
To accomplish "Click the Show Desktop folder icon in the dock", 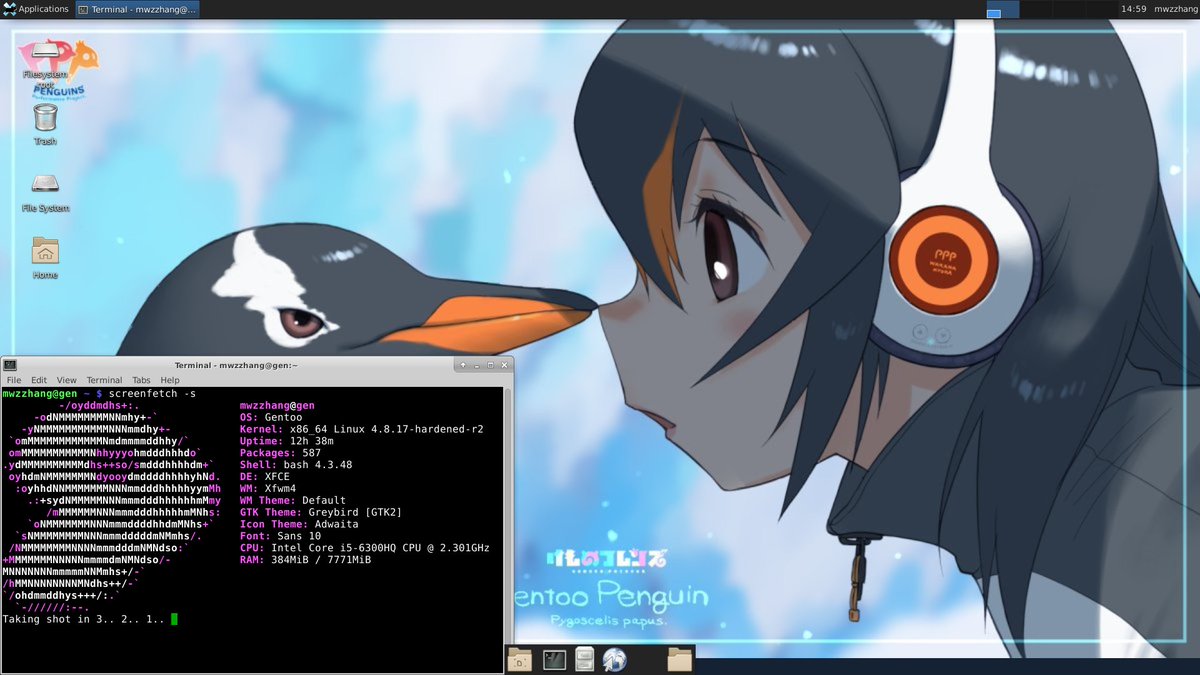I will click(519, 659).
